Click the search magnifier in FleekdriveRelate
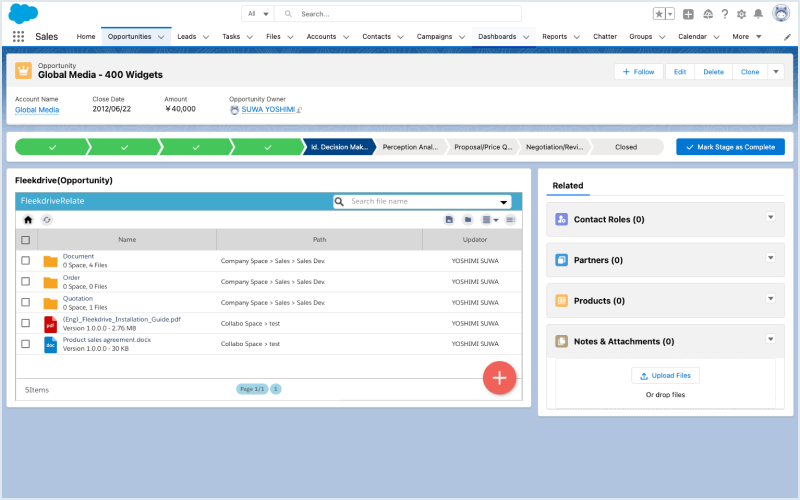Viewport: 800px width, 500px height. click(339, 202)
